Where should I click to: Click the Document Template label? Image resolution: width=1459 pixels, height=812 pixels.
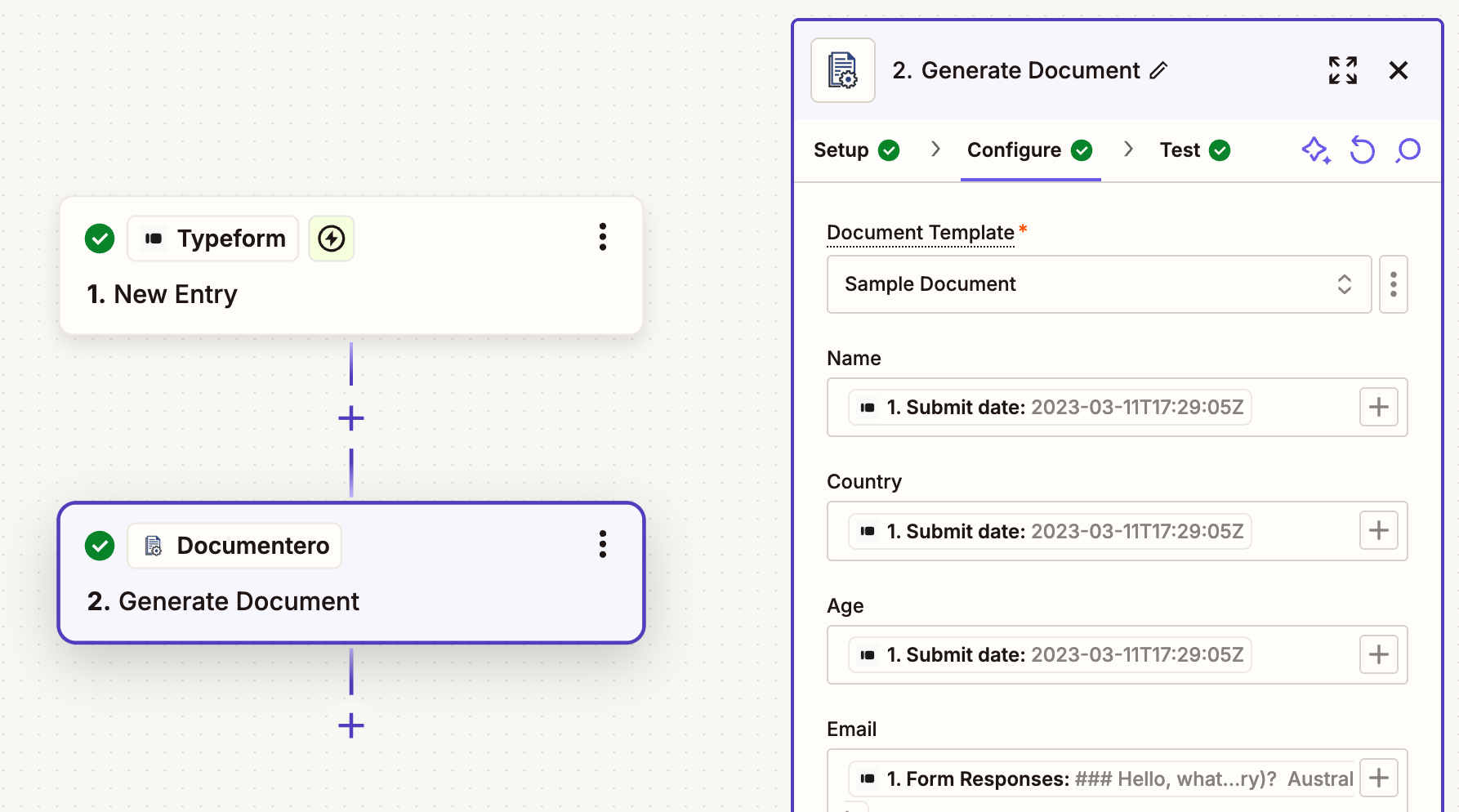pyautogui.click(x=921, y=233)
